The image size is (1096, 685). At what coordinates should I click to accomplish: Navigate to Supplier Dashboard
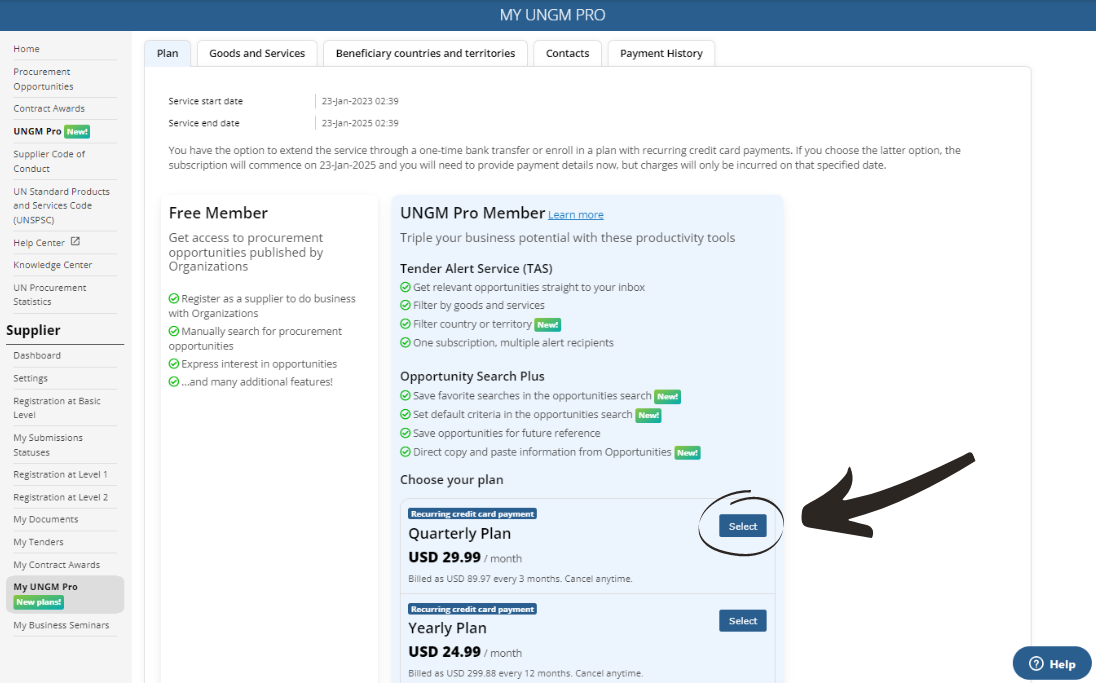point(37,356)
